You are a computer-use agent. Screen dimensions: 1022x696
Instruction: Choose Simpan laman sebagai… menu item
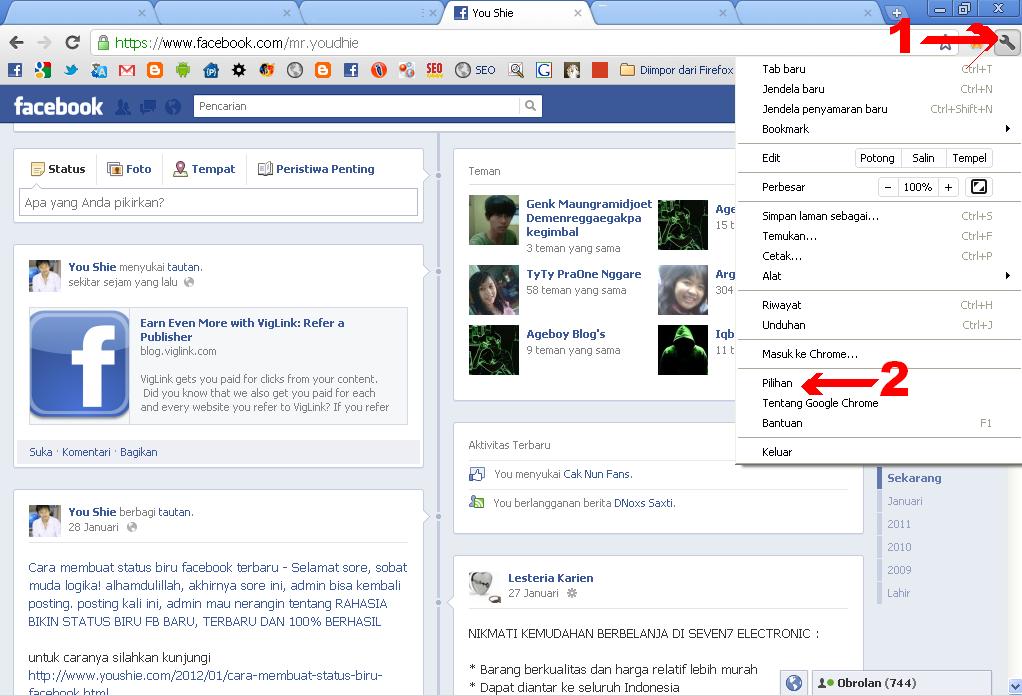tap(879, 216)
